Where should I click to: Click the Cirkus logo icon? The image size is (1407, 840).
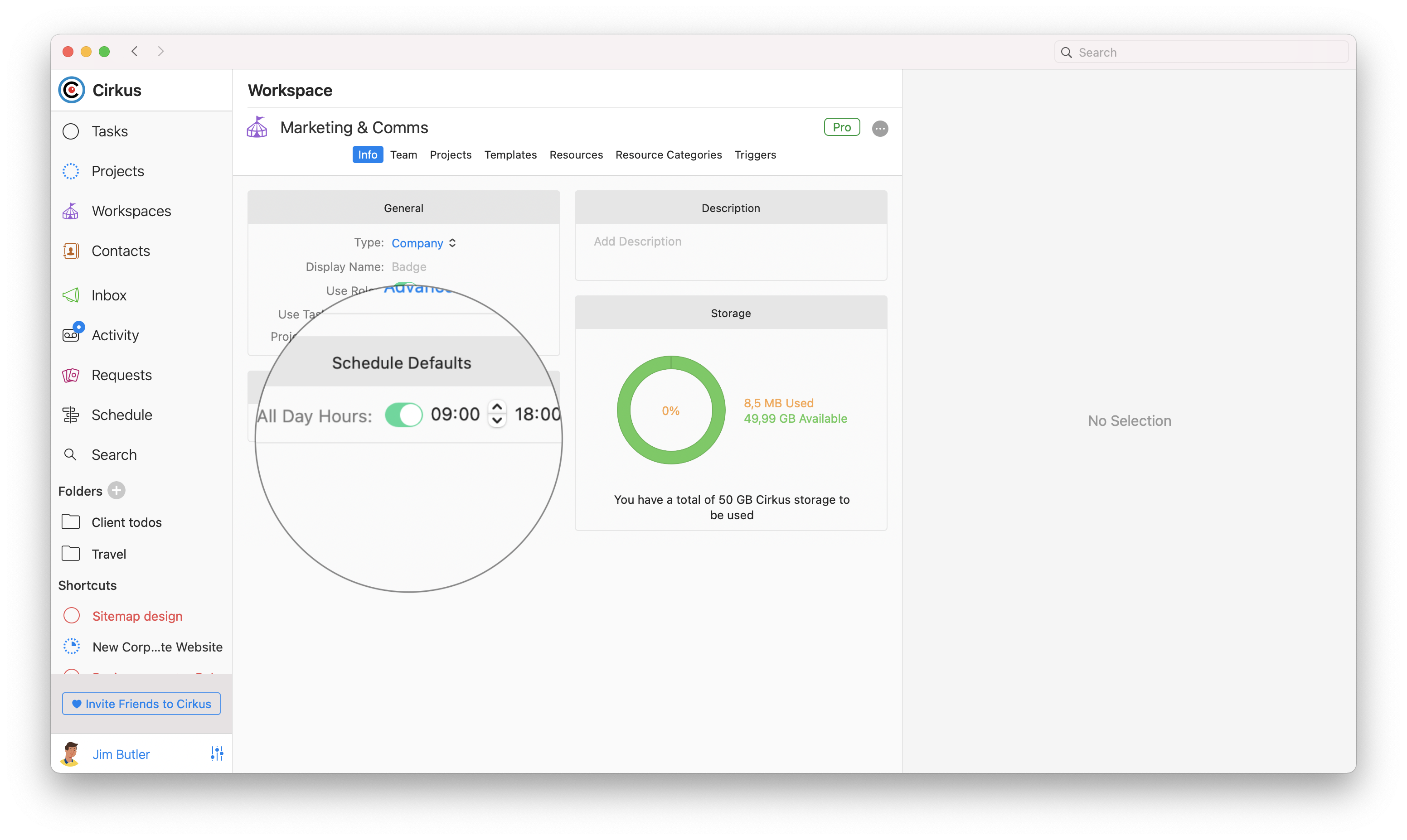71,90
